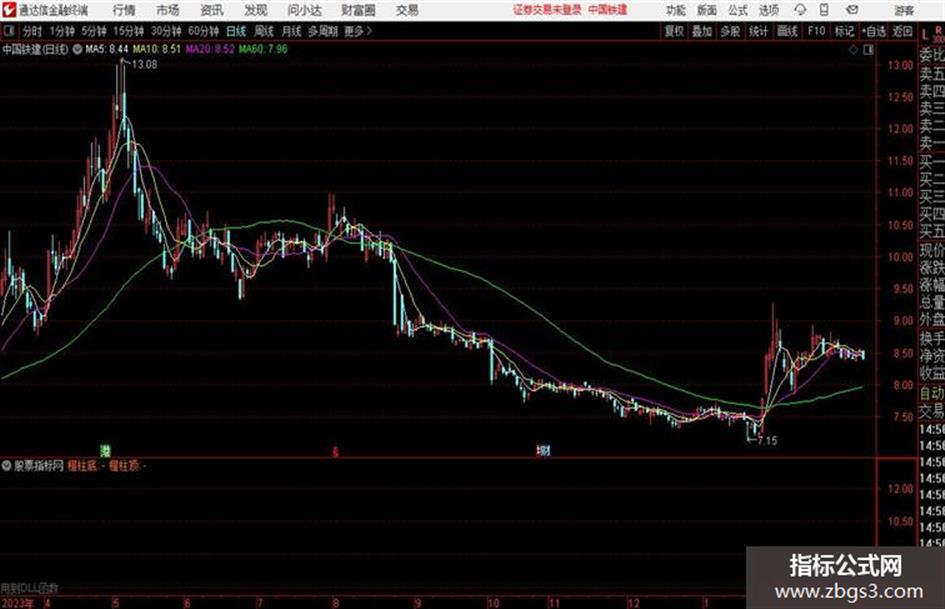Image resolution: width=945 pixels, height=609 pixels.
Task: Select the 周线 weekly chart tab
Action: (x=264, y=31)
